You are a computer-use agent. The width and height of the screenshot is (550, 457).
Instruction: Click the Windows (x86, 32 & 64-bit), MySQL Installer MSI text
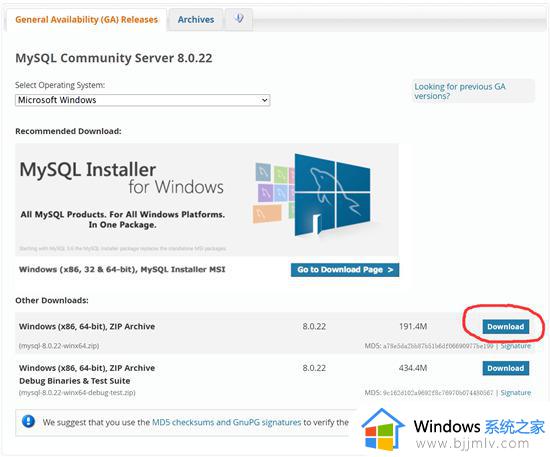click(x=122, y=269)
